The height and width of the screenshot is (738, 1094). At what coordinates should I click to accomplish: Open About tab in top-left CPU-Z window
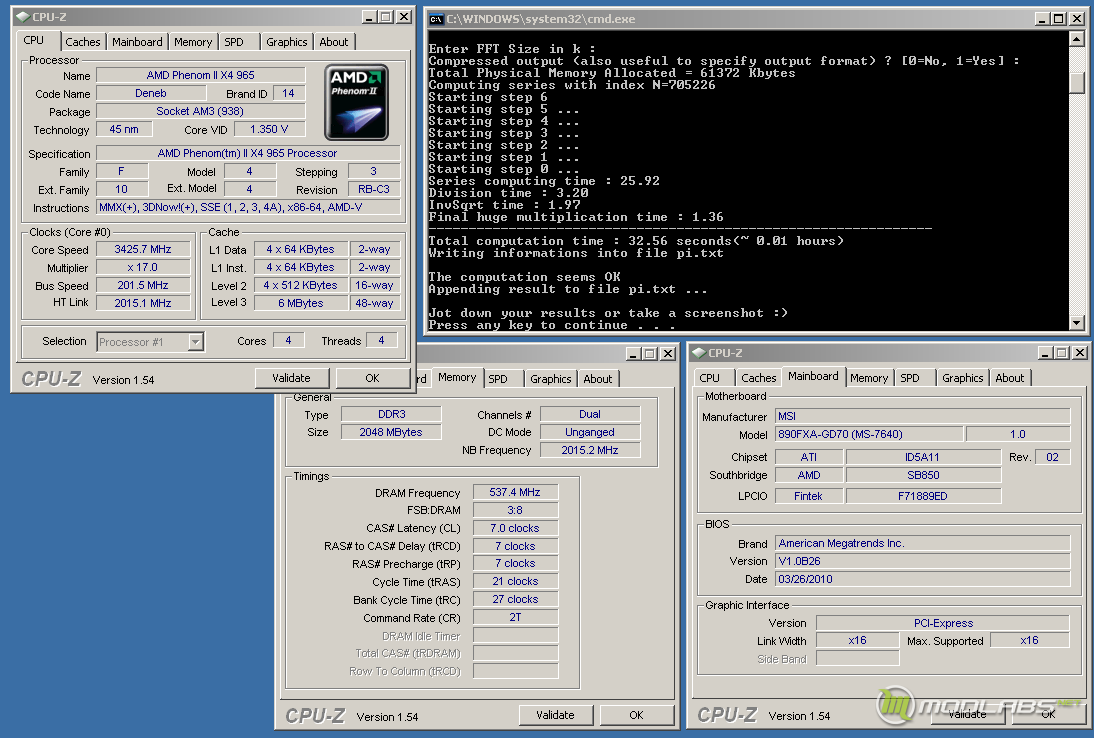coord(334,42)
